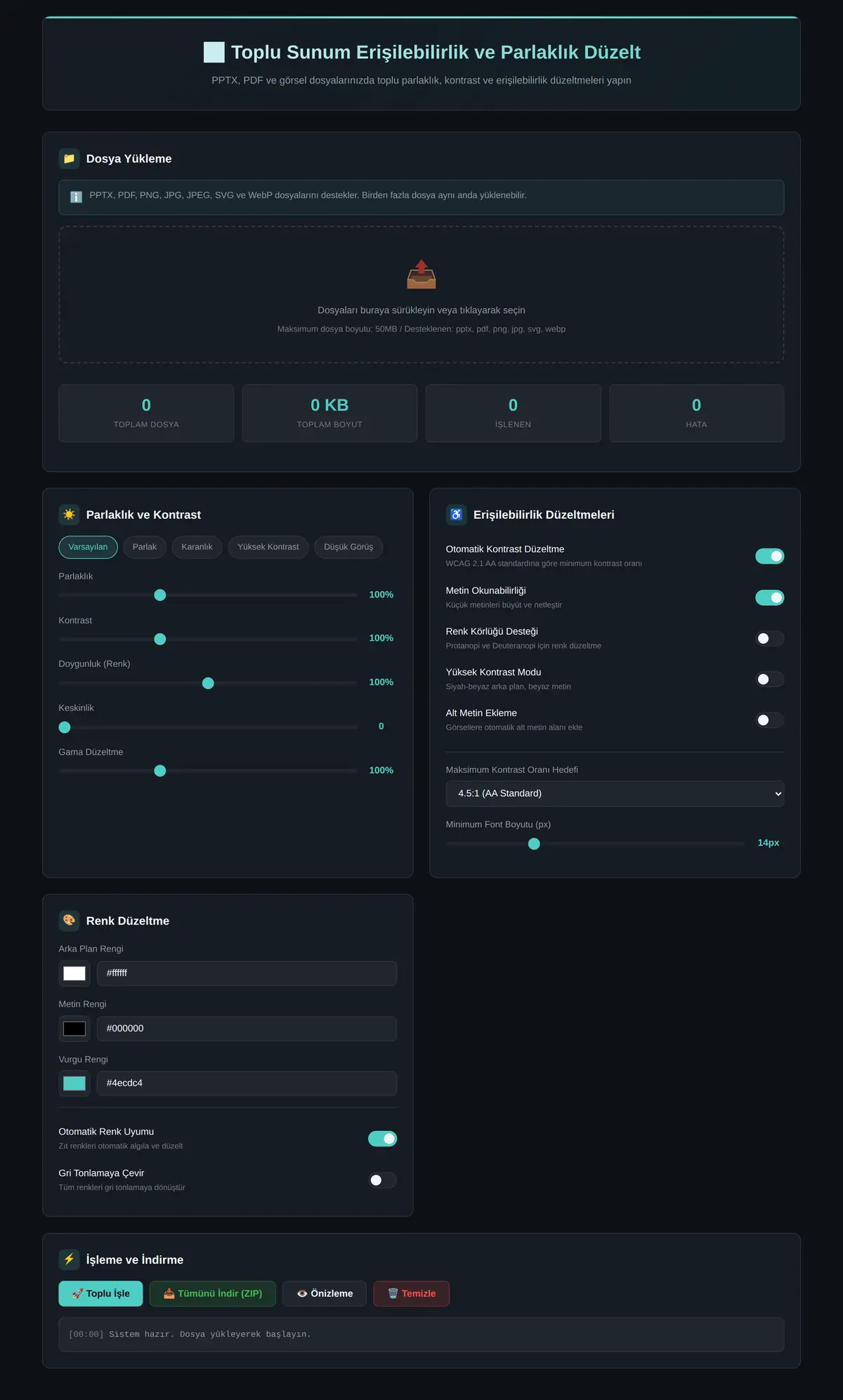This screenshot has height=1400, width=843.
Task: Click the sun icon next to Parlaklık ve Kontrast
Action: tap(69, 515)
